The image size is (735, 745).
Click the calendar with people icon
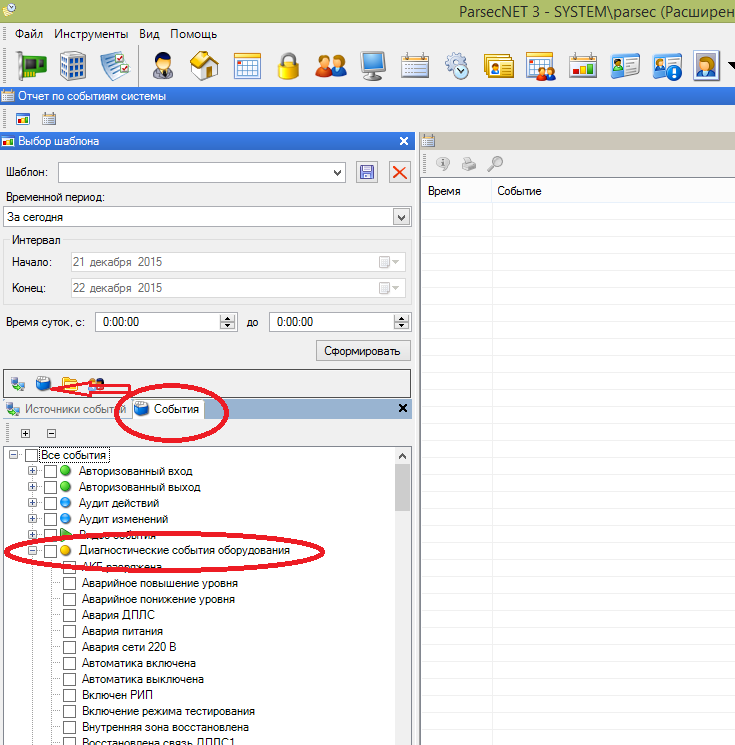541,66
